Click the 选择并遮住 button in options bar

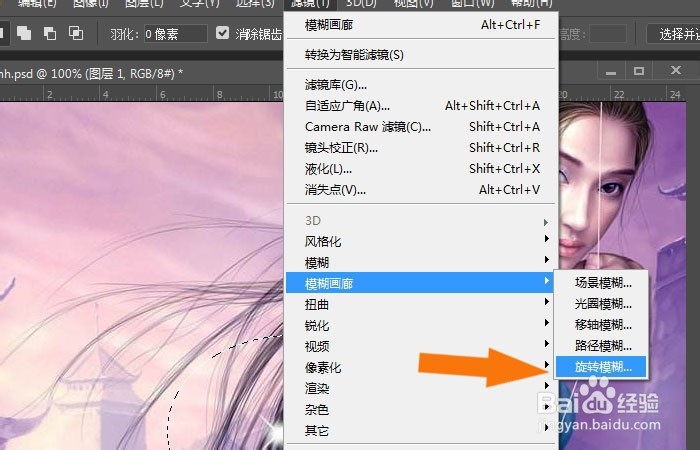click(675, 34)
